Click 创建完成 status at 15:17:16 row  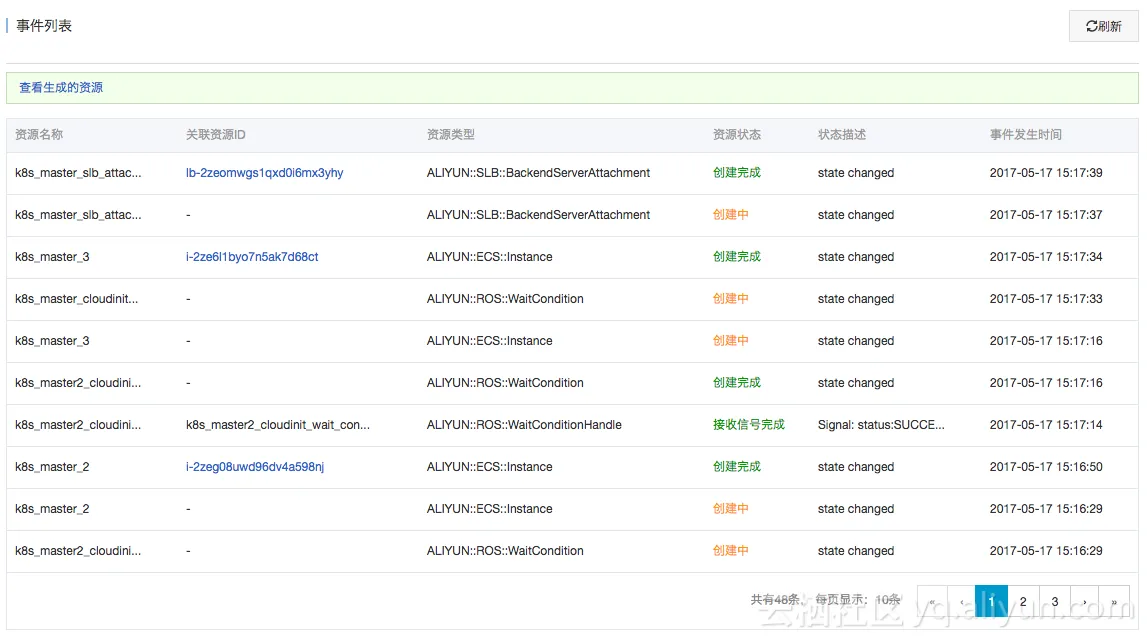(737, 383)
